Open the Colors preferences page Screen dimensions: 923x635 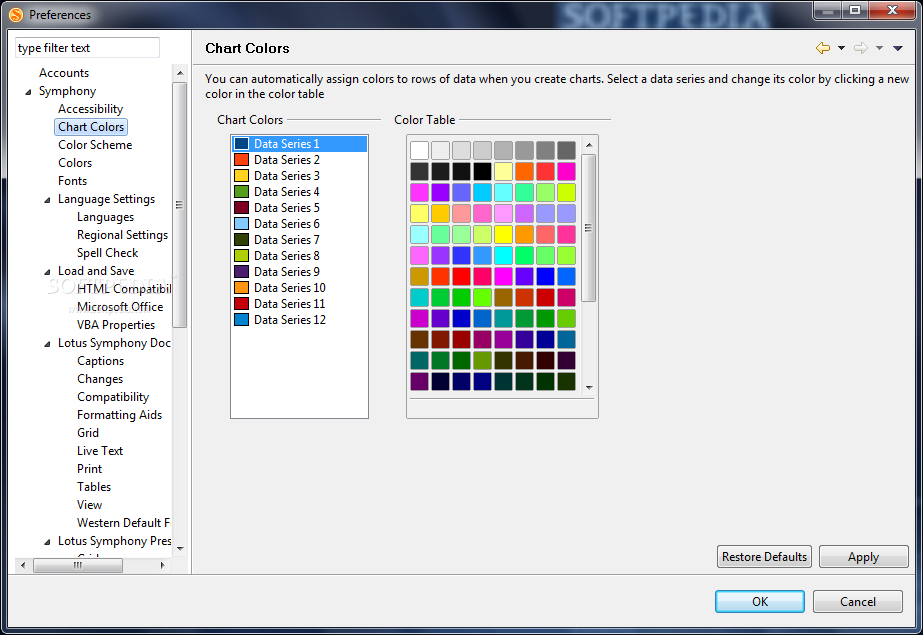pos(75,163)
